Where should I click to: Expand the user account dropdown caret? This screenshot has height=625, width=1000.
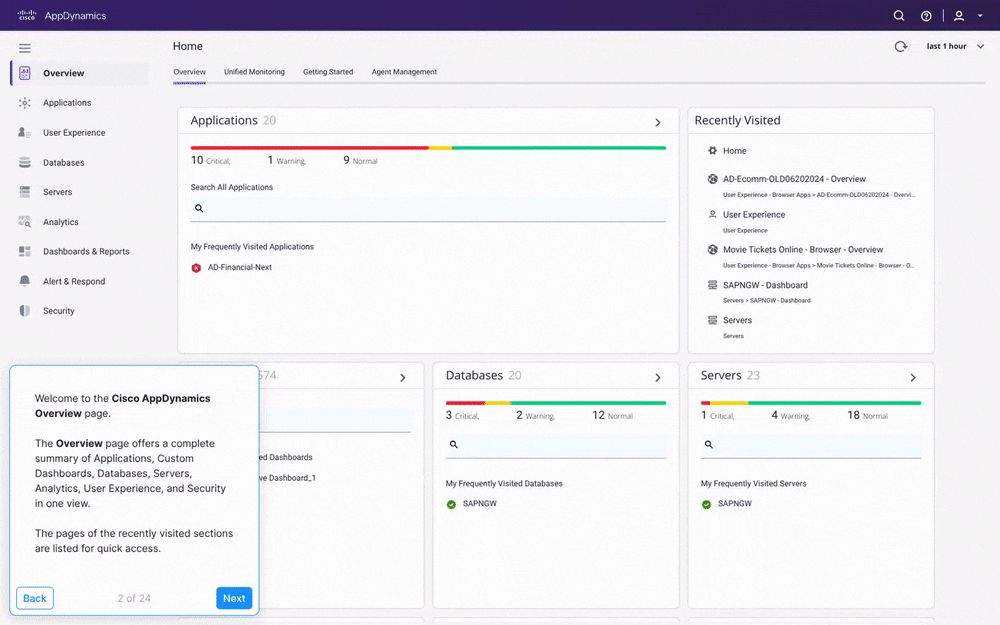(x=980, y=16)
